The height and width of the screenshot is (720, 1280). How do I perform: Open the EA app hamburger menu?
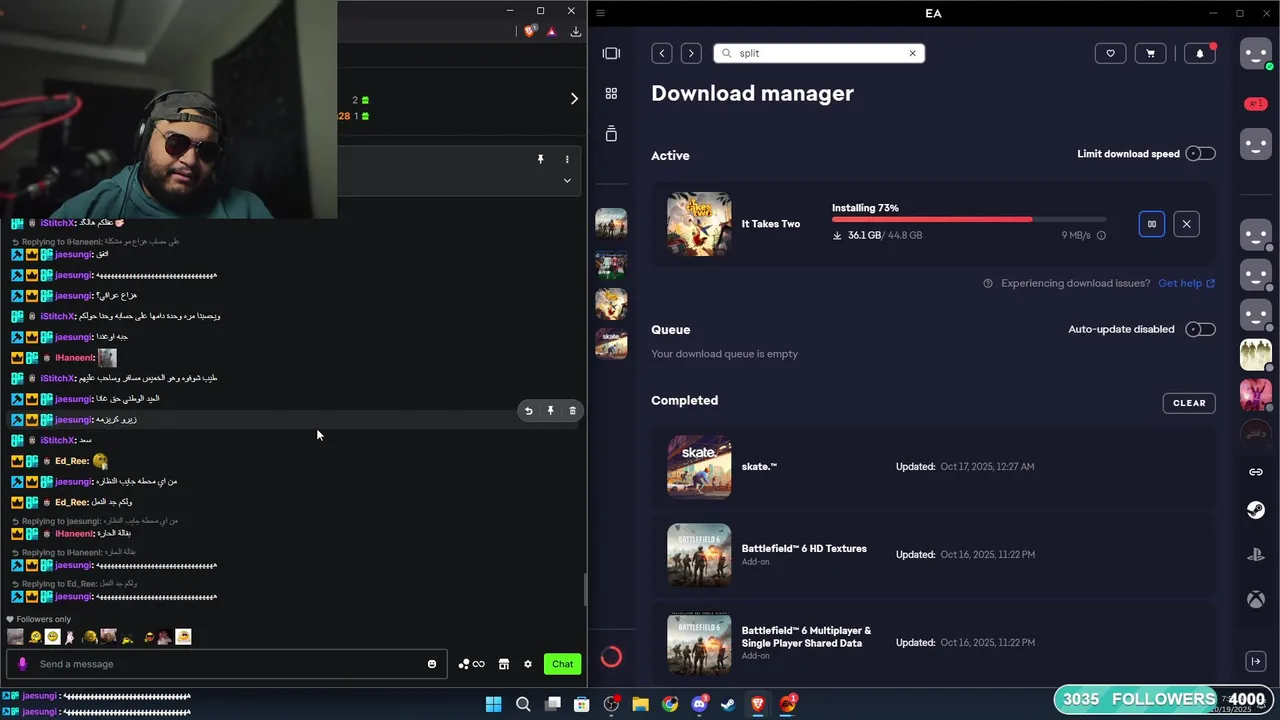coord(600,13)
